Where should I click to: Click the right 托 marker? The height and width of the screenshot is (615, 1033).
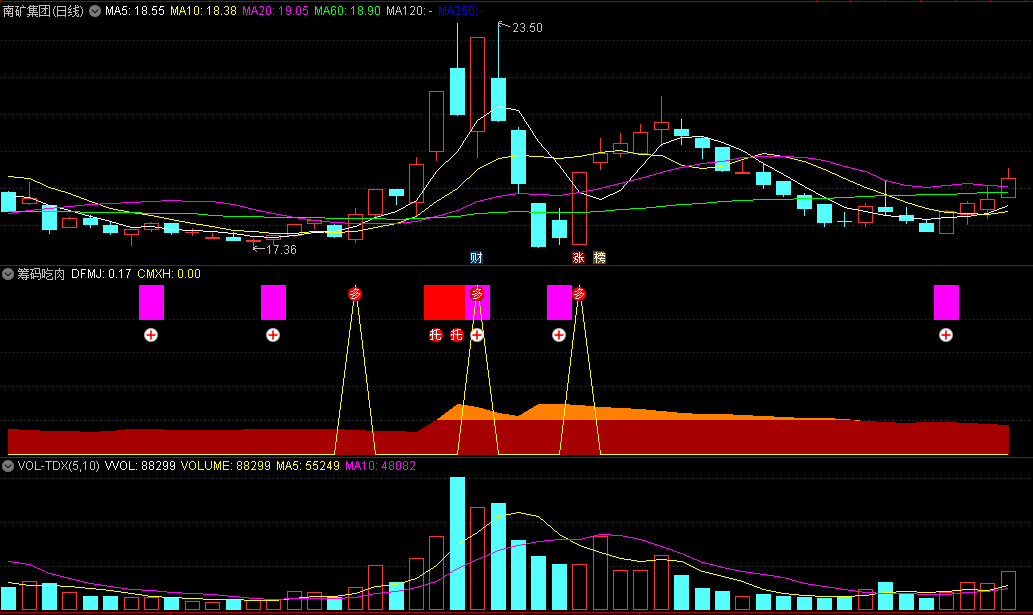[457, 335]
